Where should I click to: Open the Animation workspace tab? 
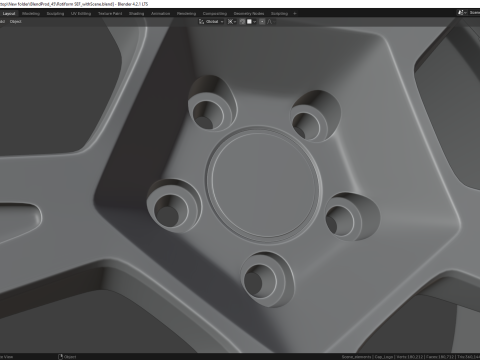[x=160, y=14]
